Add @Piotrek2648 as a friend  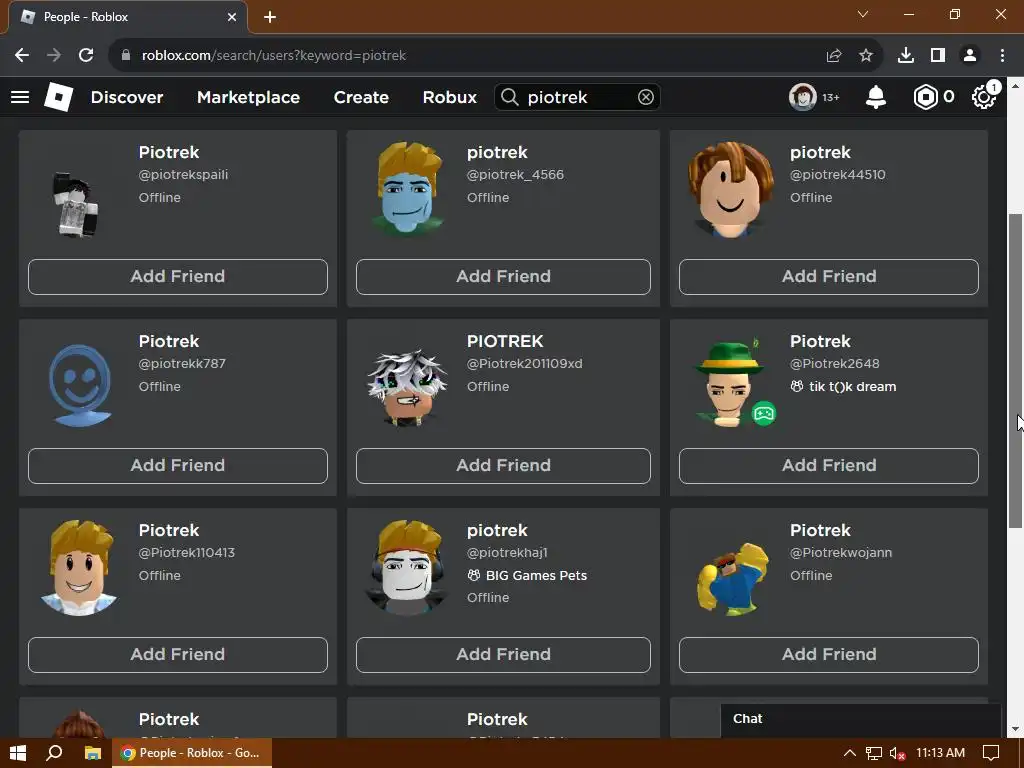[x=829, y=466]
